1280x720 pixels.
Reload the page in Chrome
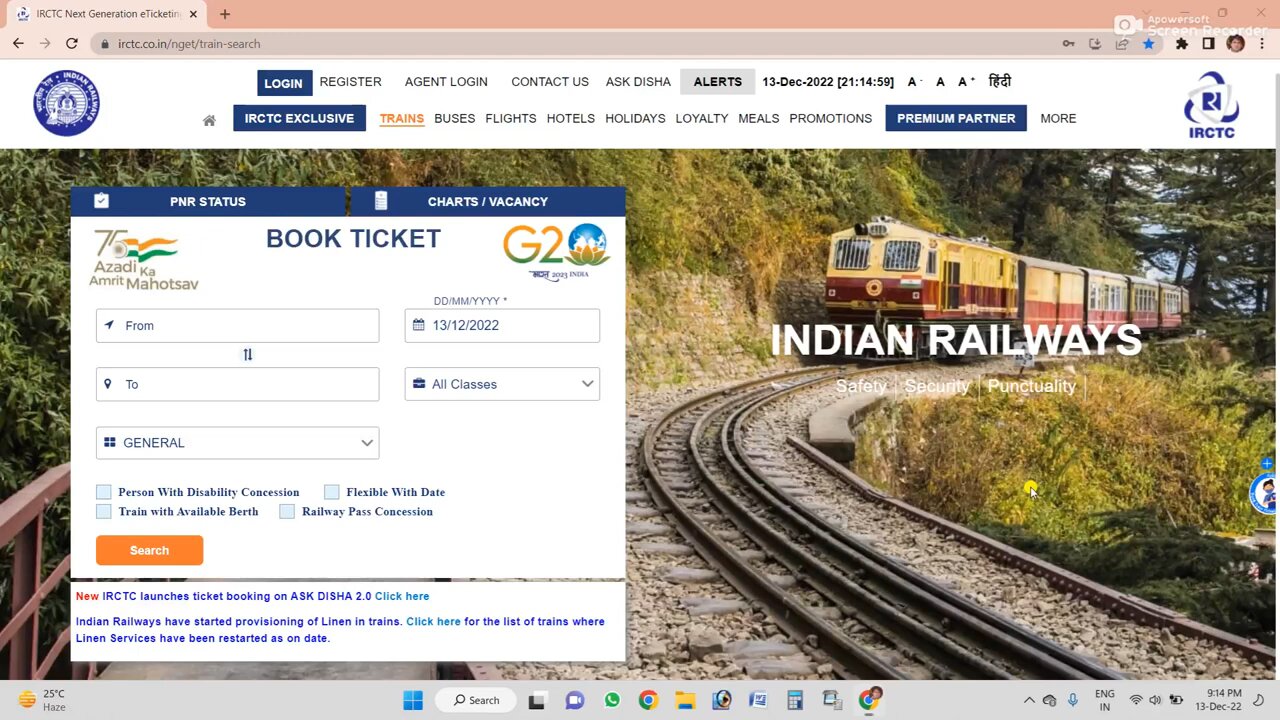(72, 44)
